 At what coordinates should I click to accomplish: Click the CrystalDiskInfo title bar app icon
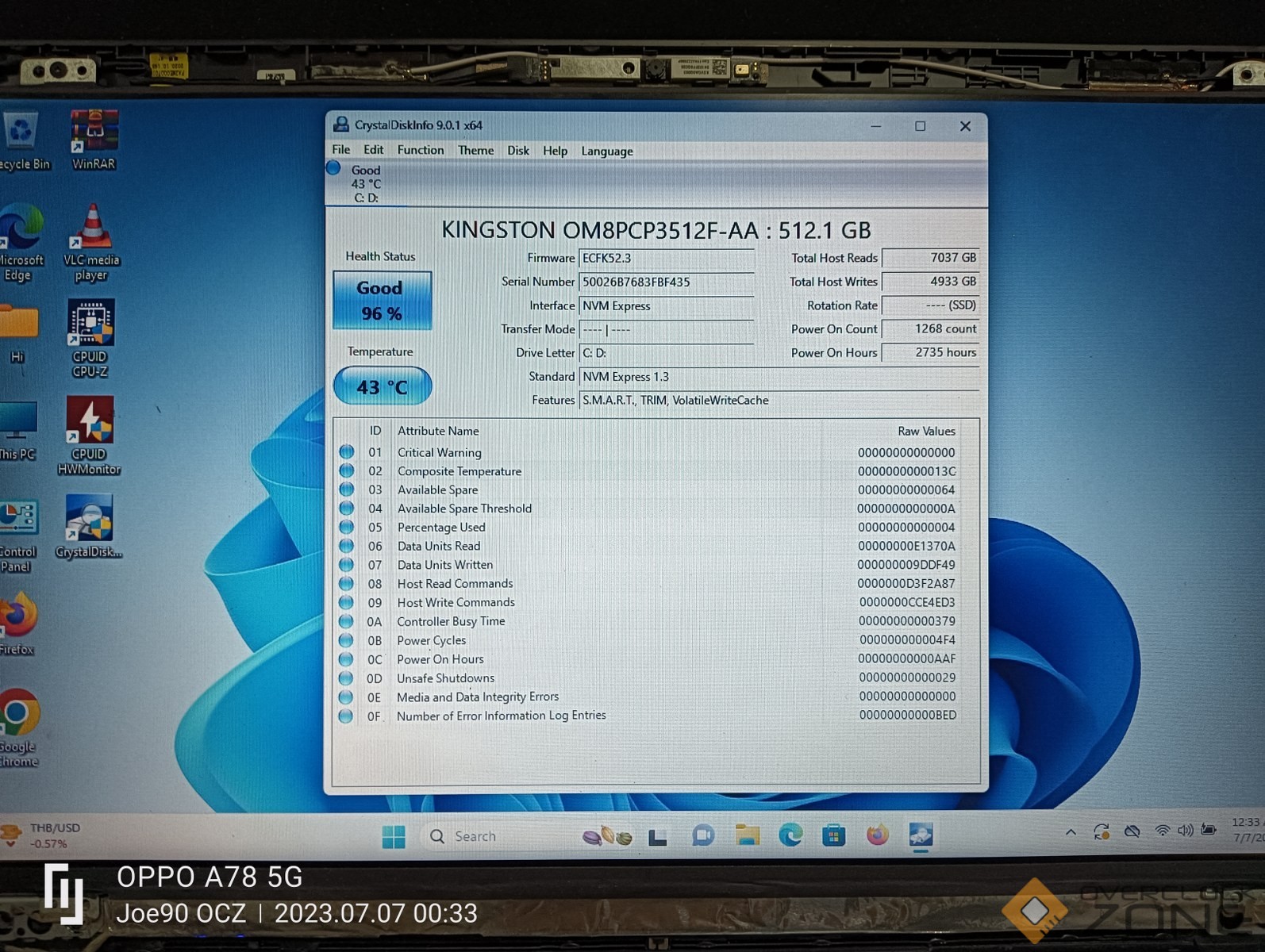[341, 125]
